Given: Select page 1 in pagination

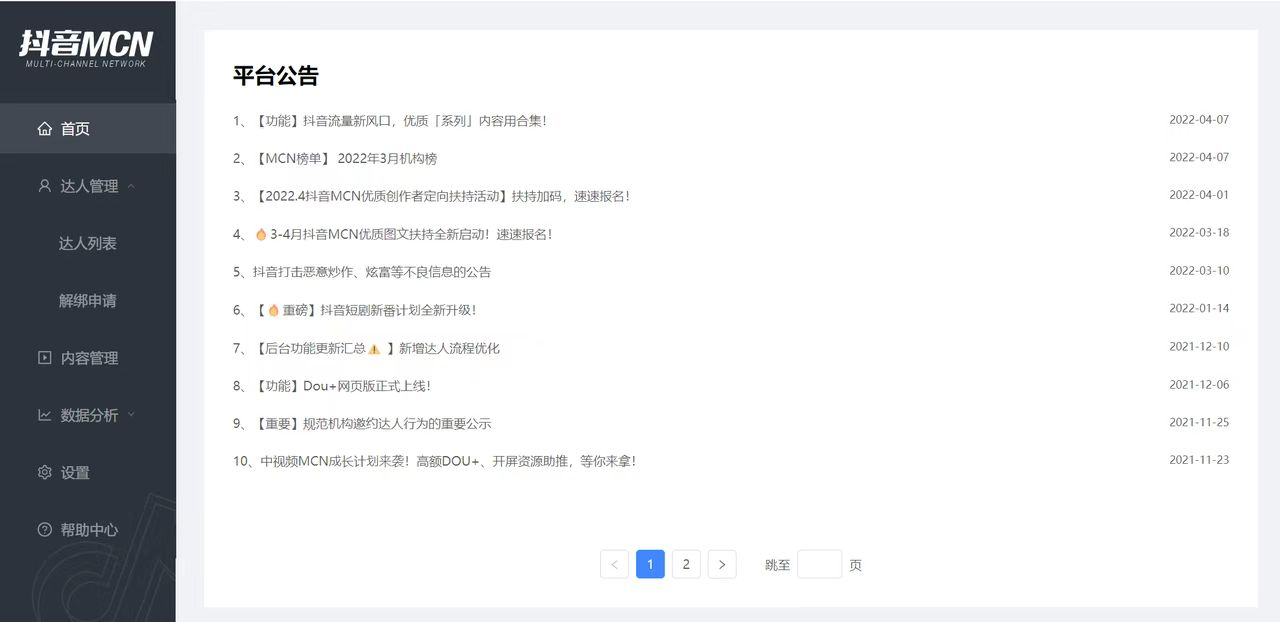Looking at the screenshot, I should (x=650, y=564).
